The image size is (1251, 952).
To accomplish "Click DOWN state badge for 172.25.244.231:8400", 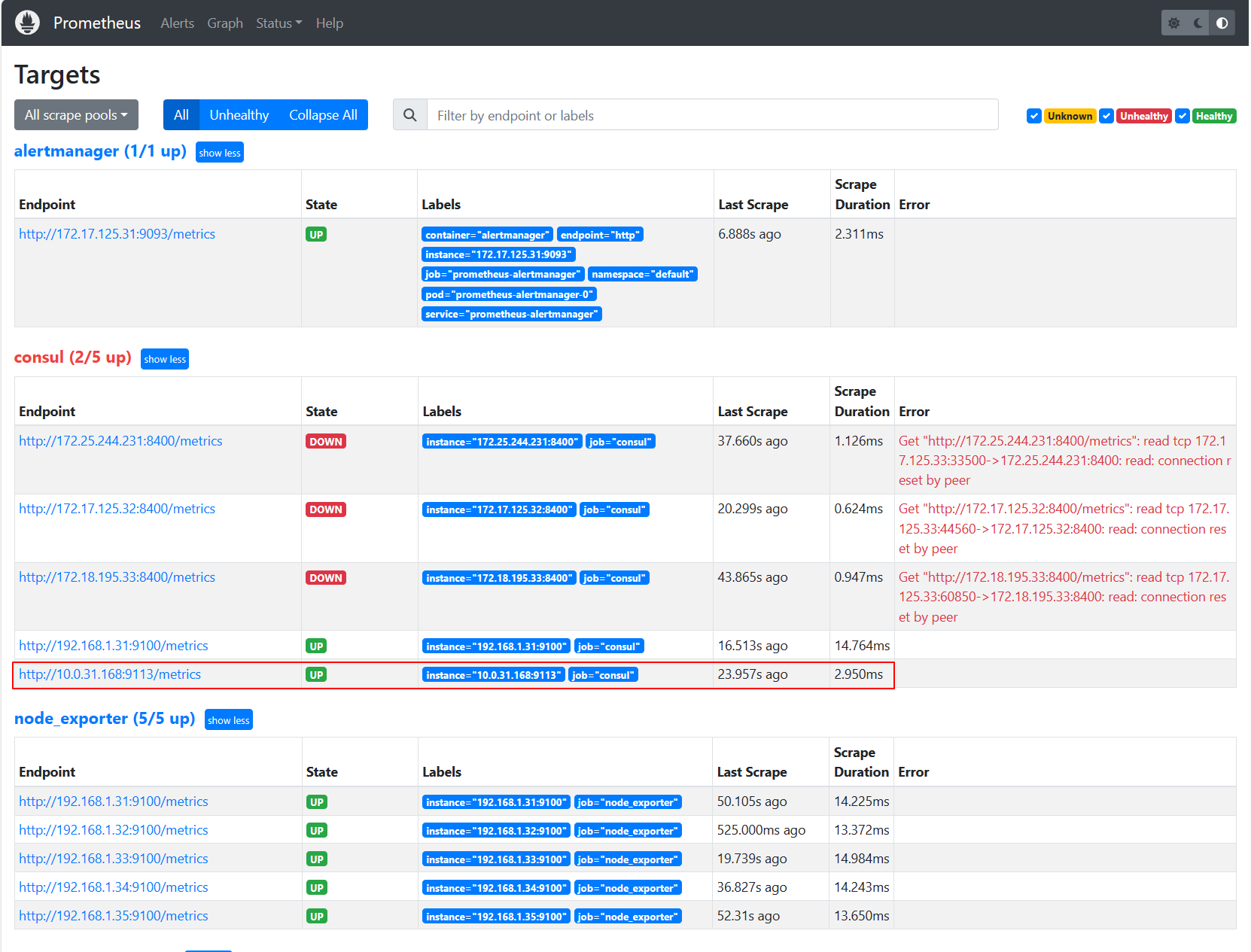I will 326,442.
